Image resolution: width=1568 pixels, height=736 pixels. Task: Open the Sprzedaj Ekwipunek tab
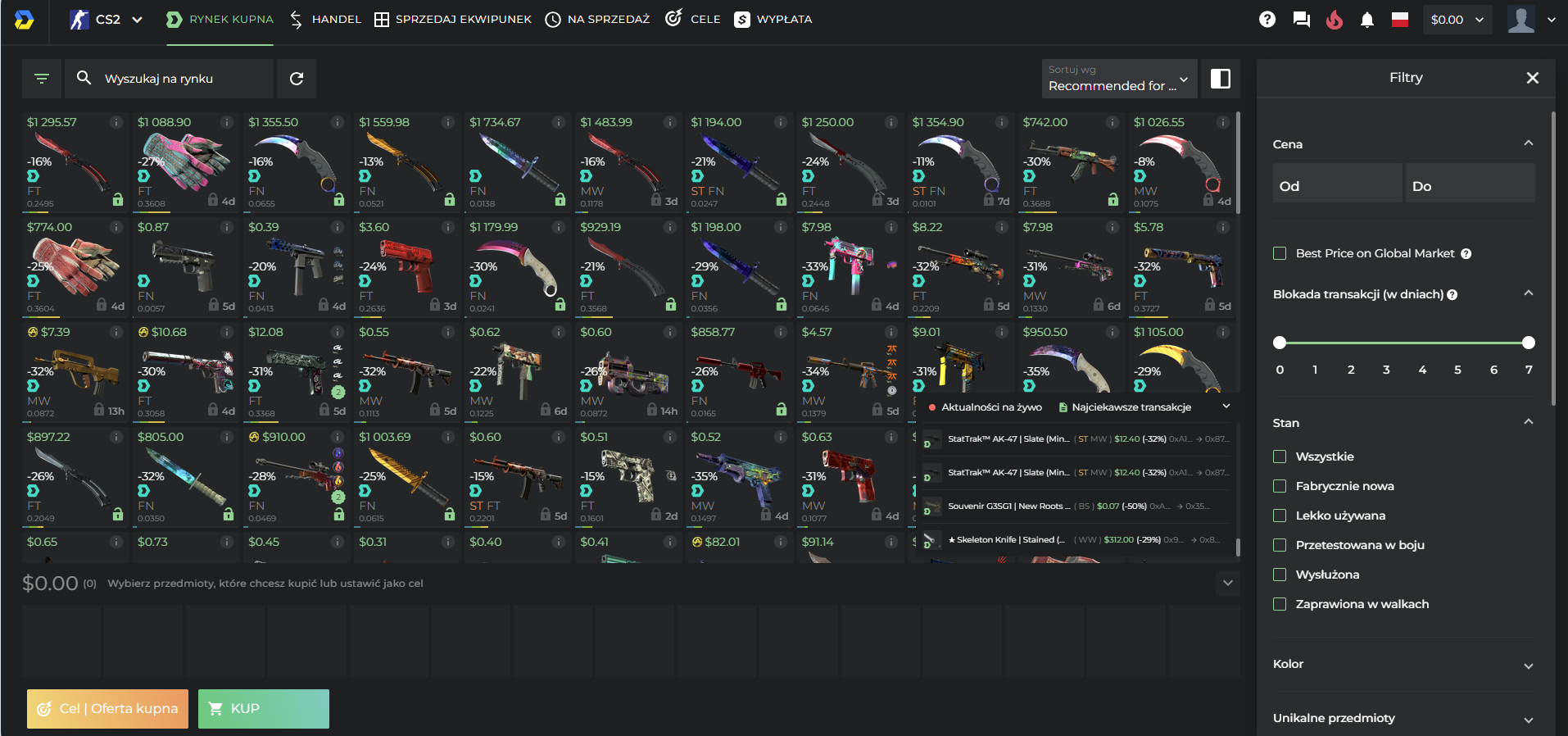point(453,20)
